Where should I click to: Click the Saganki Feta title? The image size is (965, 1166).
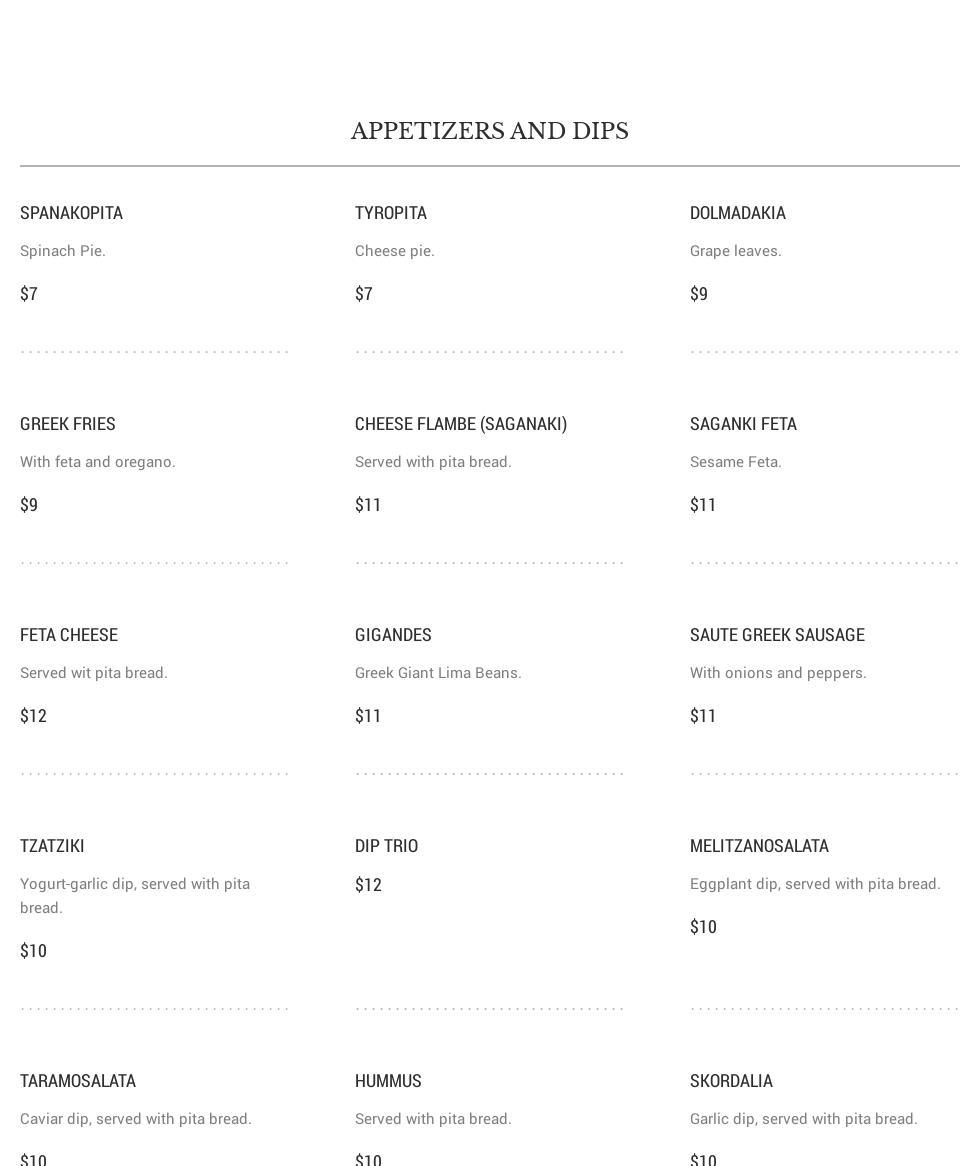(x=742, y=424)
